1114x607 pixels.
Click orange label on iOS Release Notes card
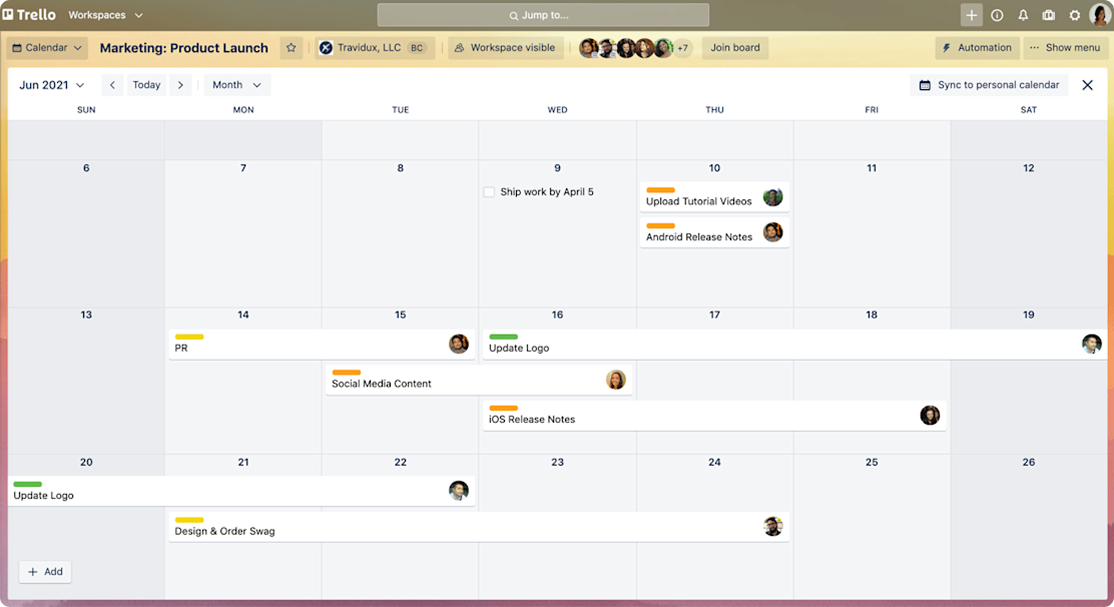click(x=503, y=408)
